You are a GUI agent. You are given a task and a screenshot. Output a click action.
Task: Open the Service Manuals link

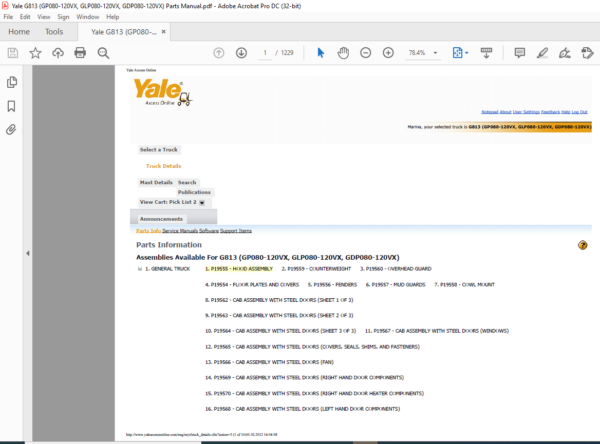(180, 231)
